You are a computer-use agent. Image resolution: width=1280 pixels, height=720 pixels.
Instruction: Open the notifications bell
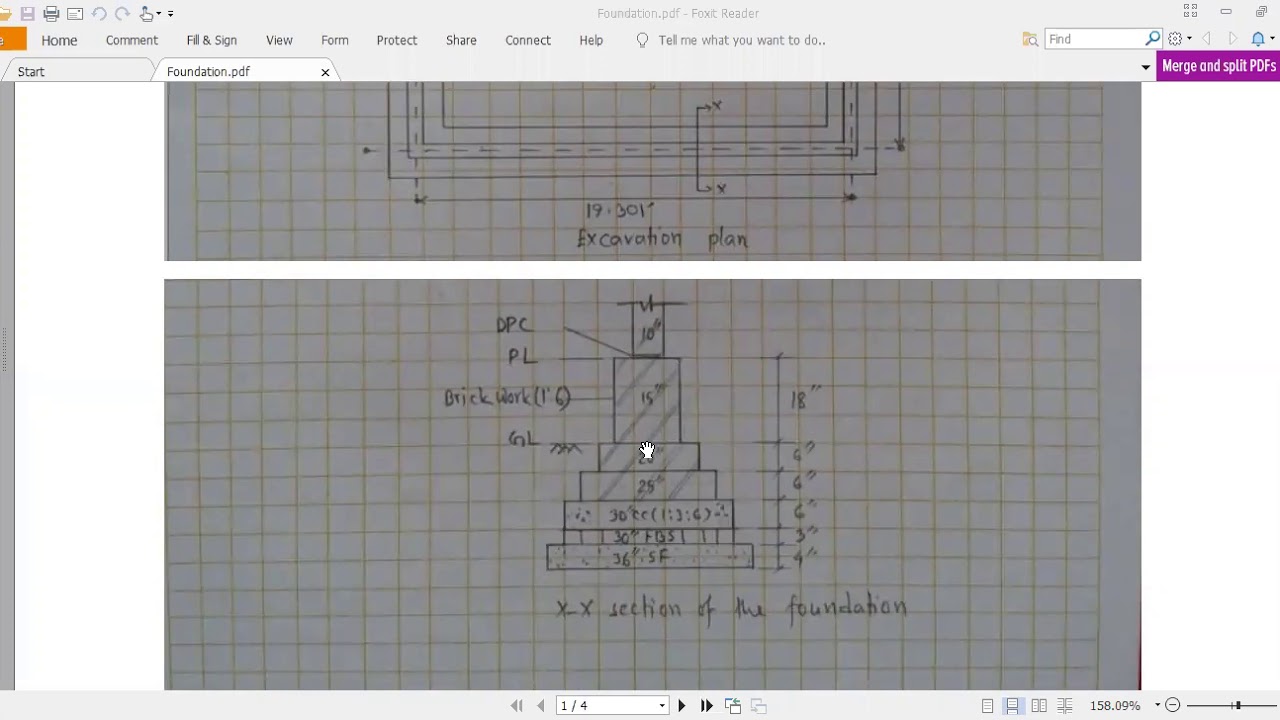(1259, 39)
